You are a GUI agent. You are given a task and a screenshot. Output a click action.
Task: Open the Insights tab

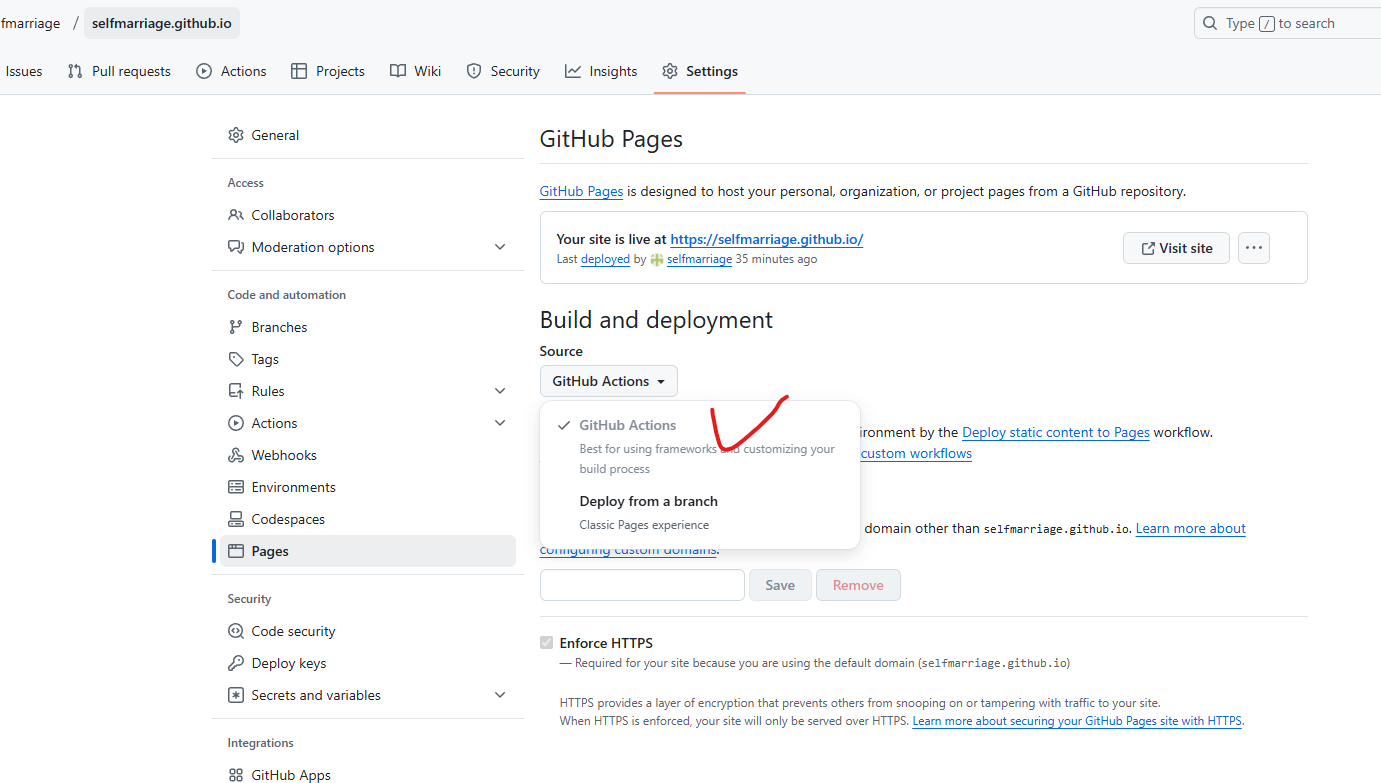tap(601, 71)
